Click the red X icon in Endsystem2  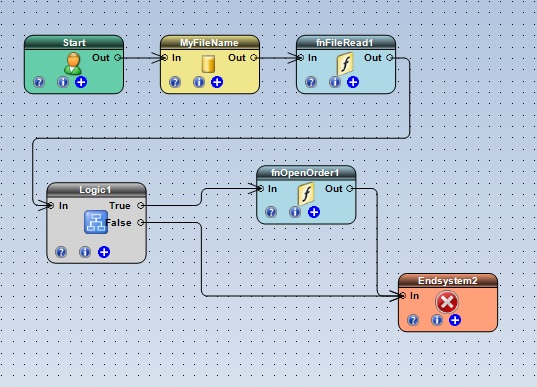tap(447, 302)
